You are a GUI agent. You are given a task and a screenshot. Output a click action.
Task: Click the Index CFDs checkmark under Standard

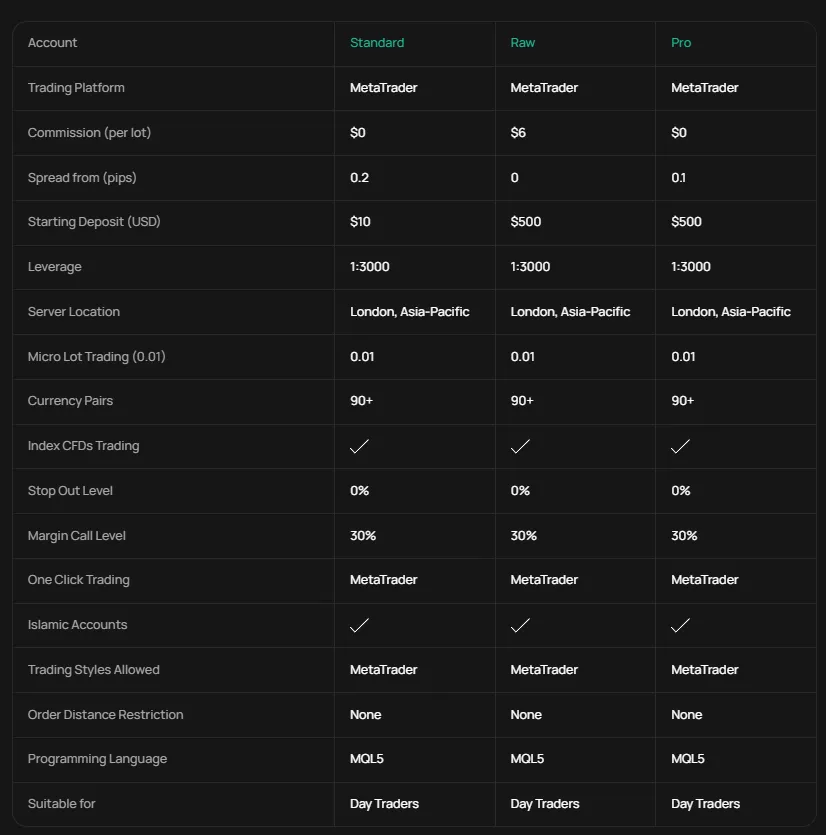[360, 446]
